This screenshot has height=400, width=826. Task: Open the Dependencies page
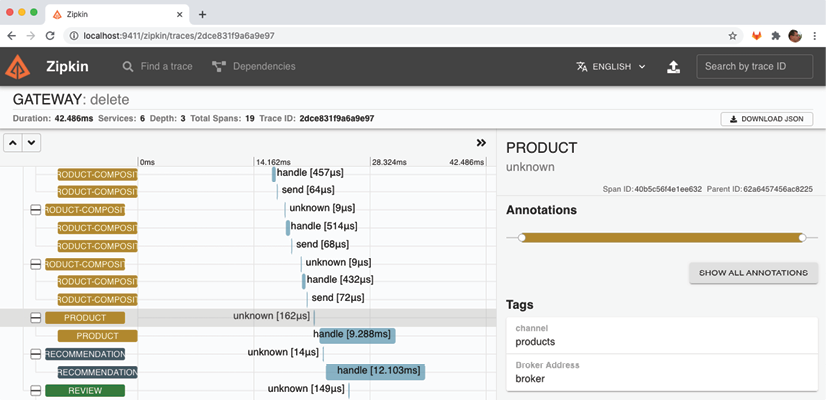pos(253,66)
